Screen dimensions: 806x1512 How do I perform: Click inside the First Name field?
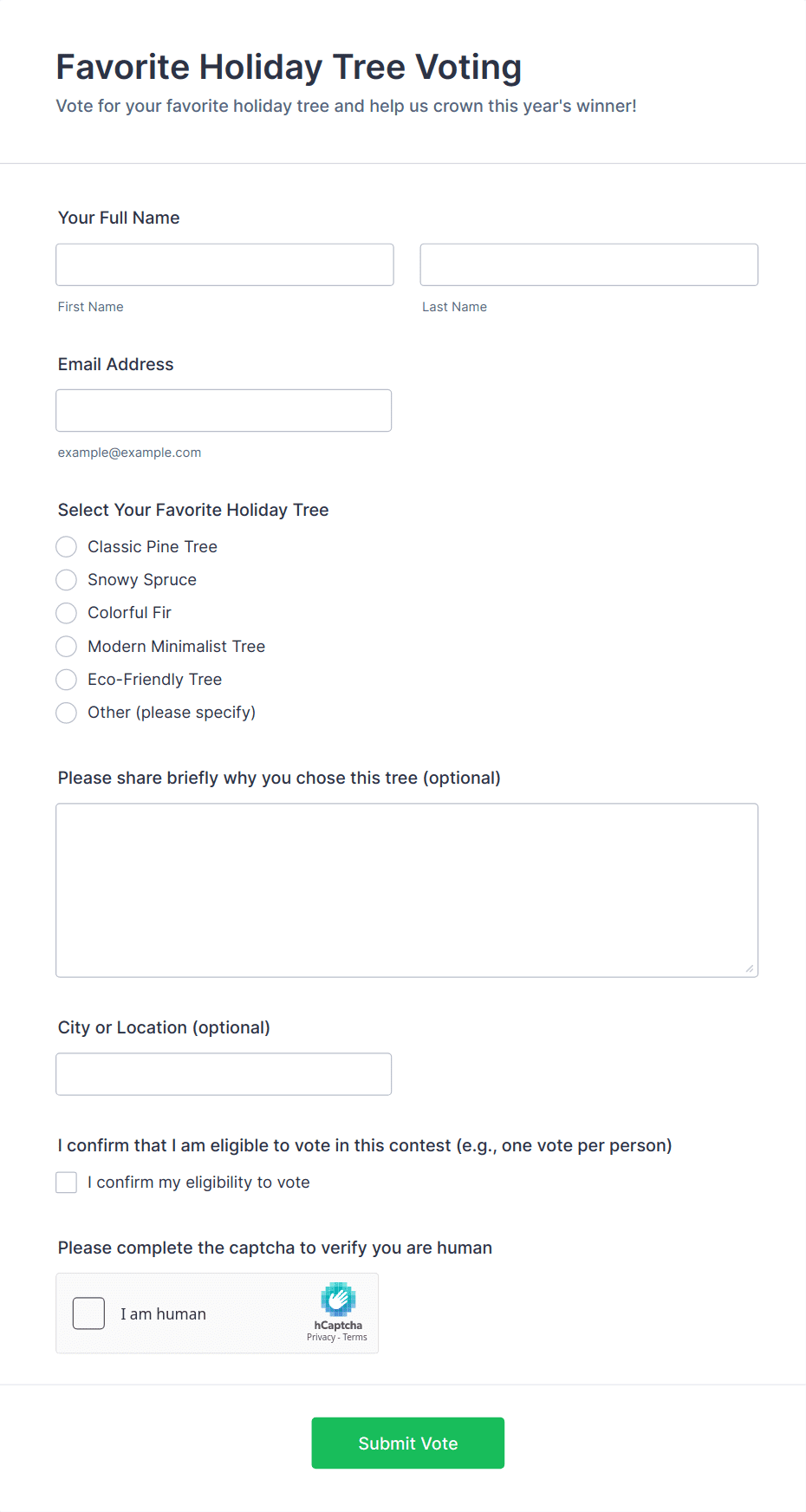point(224,264)
